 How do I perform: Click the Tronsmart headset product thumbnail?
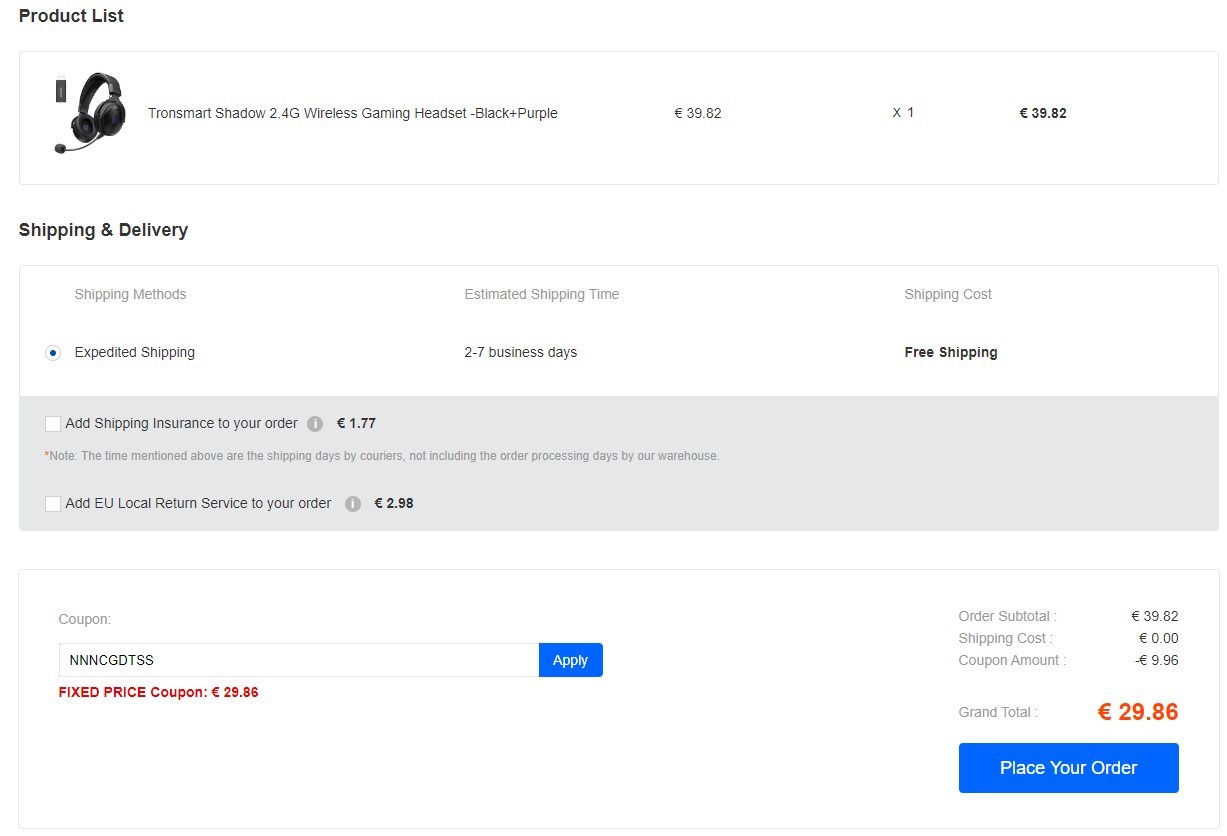click(91, 113)
